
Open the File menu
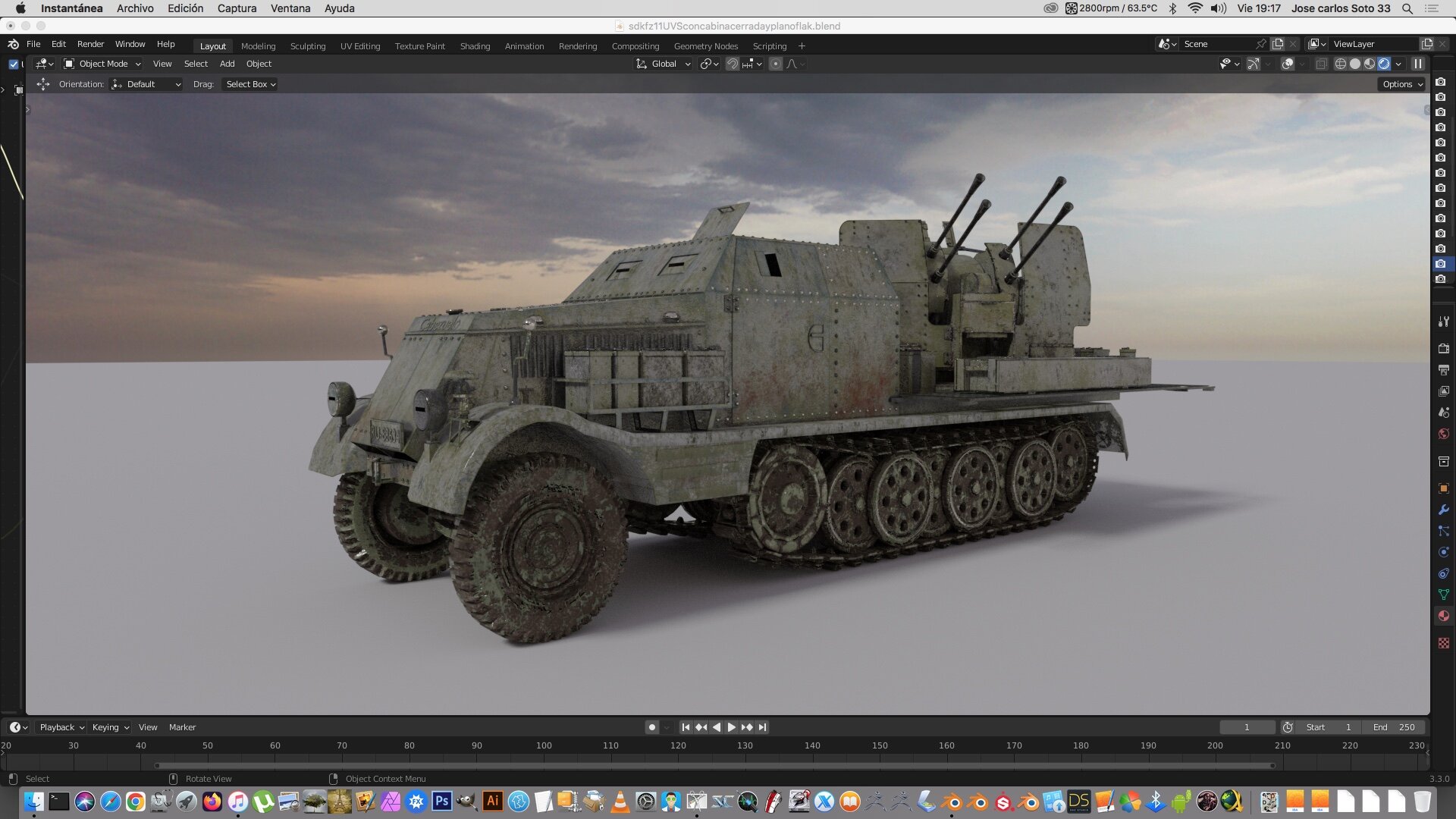pos(33,44)
